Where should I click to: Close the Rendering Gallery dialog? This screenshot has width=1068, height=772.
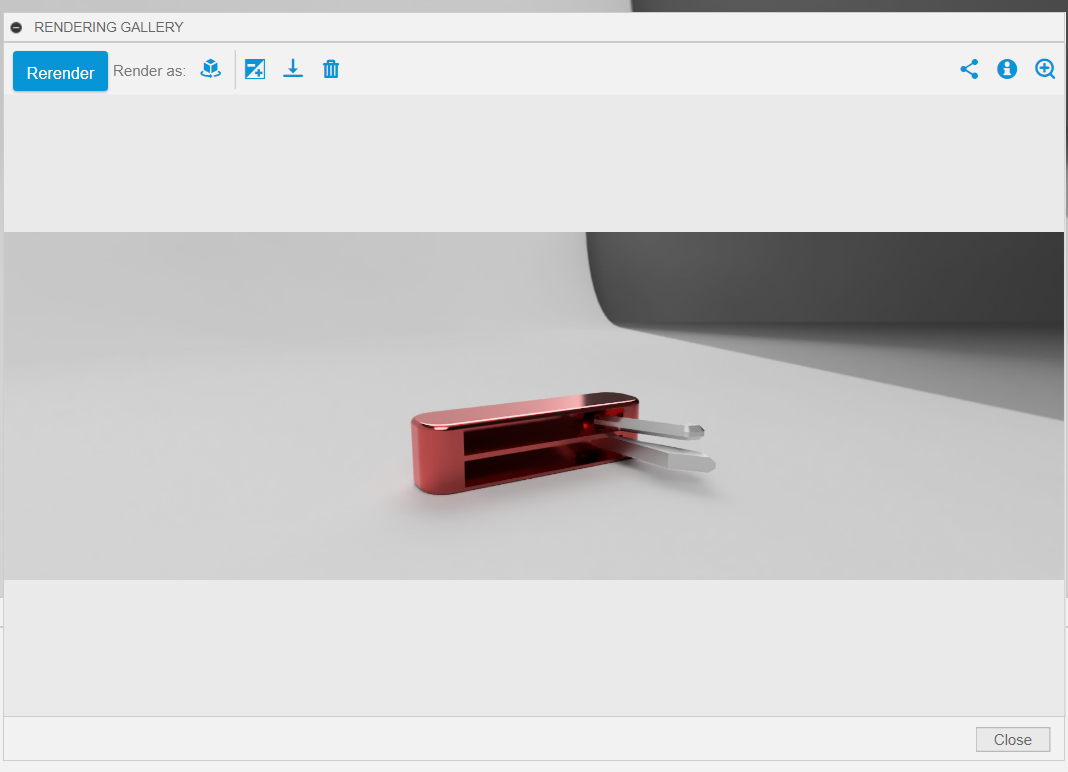tap(1013, 739)
